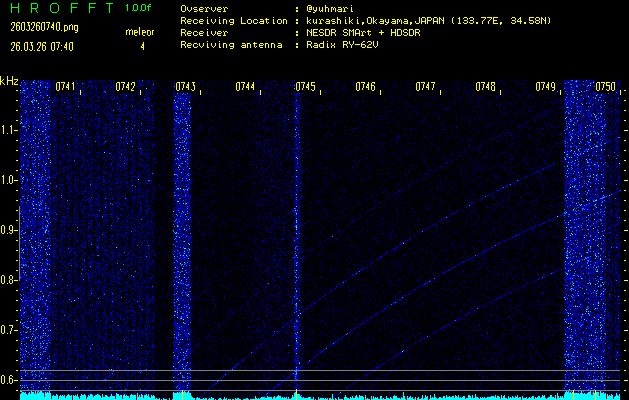
Task: Click the 1.00f version label
Action: tap(139, 8)
